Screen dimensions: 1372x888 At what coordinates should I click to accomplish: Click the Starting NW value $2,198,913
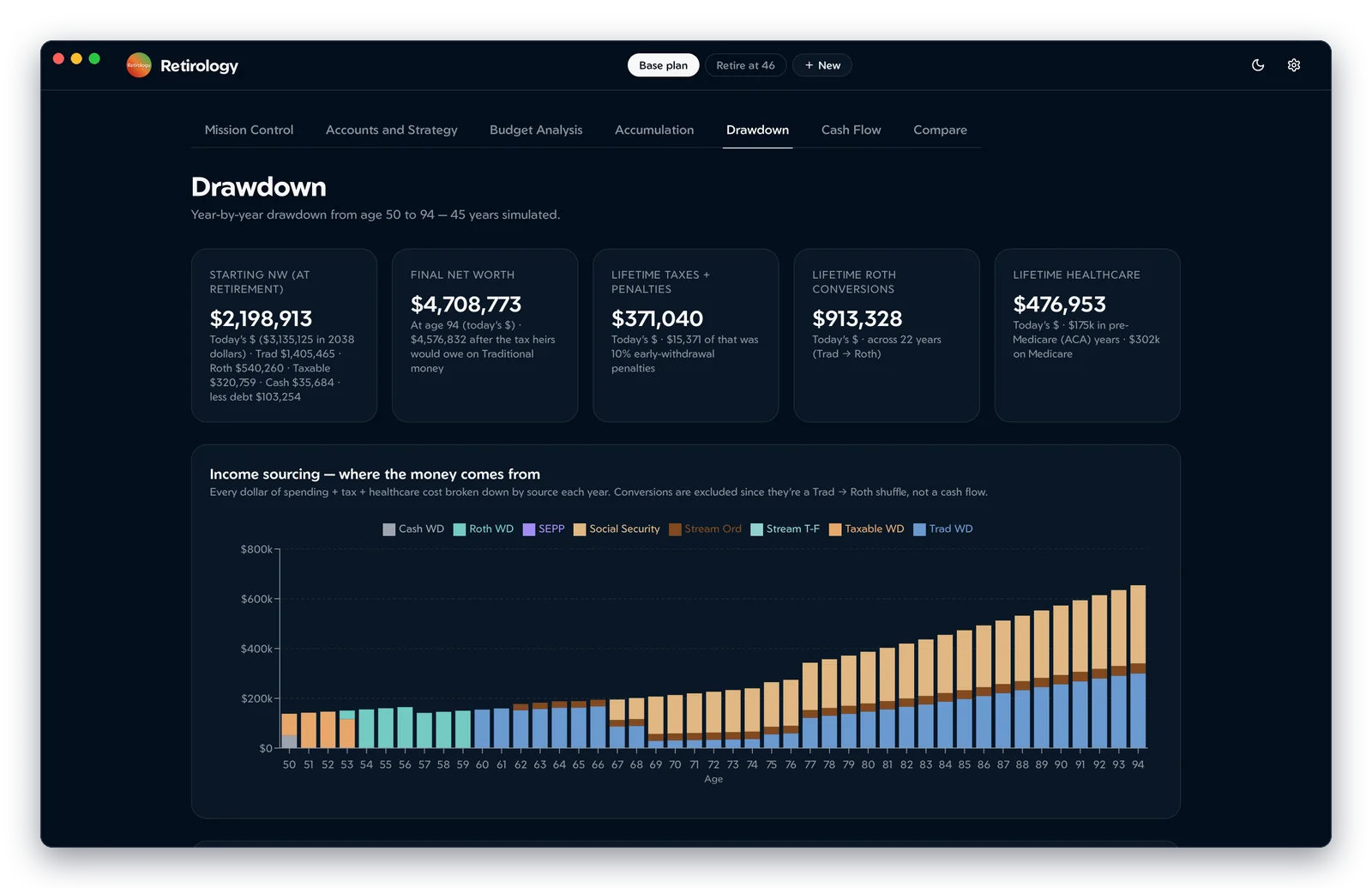[x=261, y=318]
